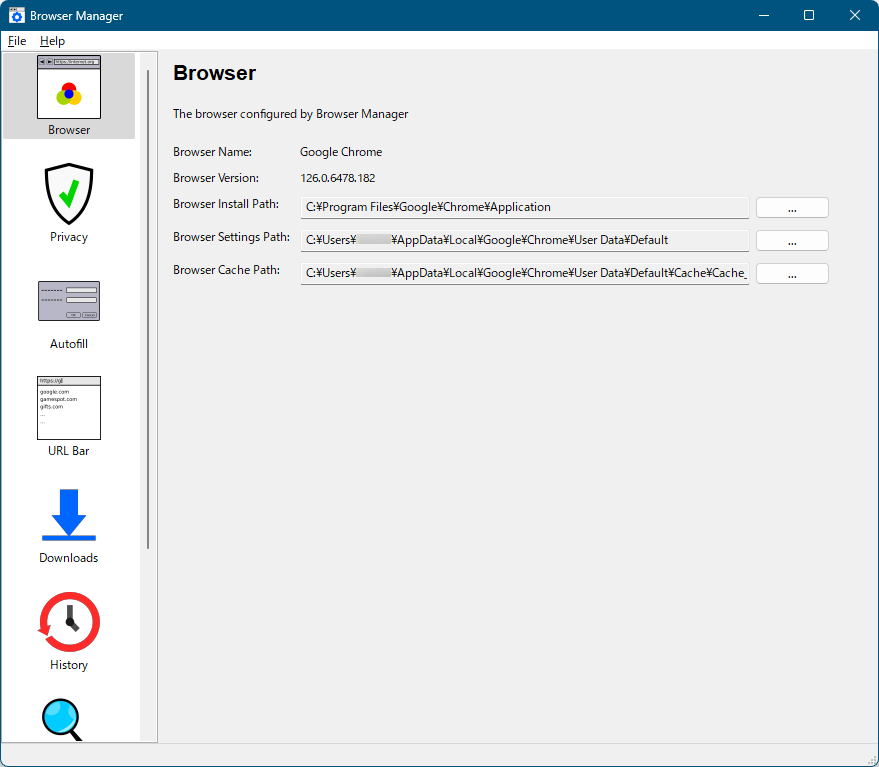Viewport: 879px width, 767px height.
Task: Close the Browser Manager window
Action: click(855, 15)
